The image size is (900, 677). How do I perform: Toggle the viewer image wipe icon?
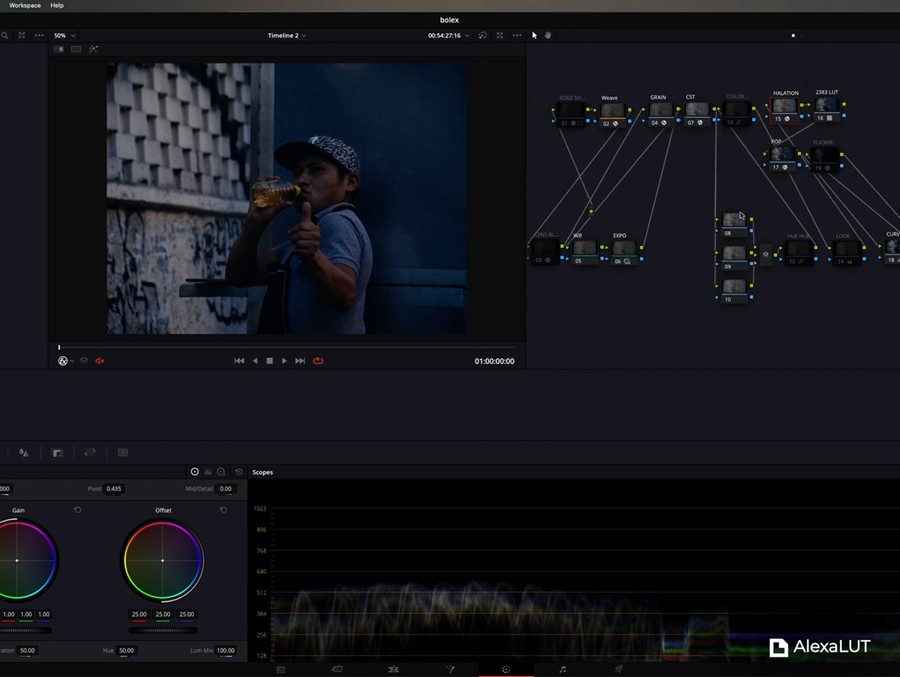tap(59, 49)
